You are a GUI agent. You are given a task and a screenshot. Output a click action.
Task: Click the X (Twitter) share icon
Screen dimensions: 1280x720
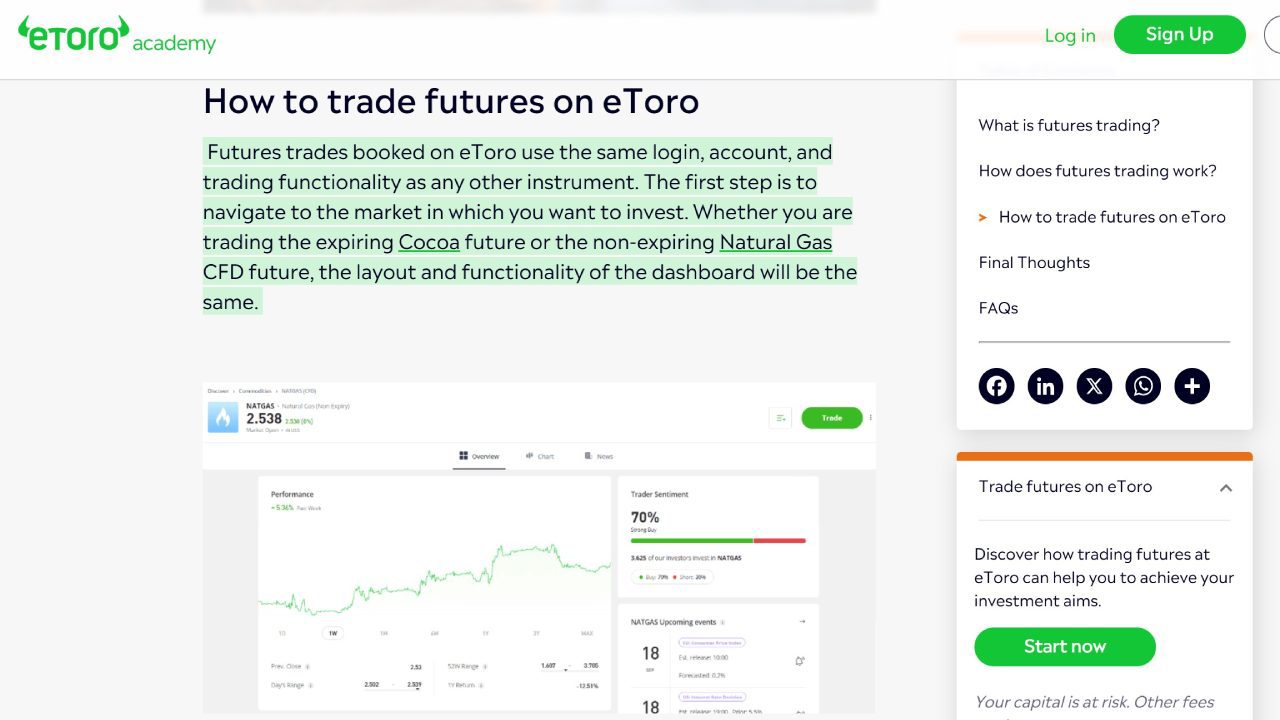pyautogui.click(x=1094, y=385)
